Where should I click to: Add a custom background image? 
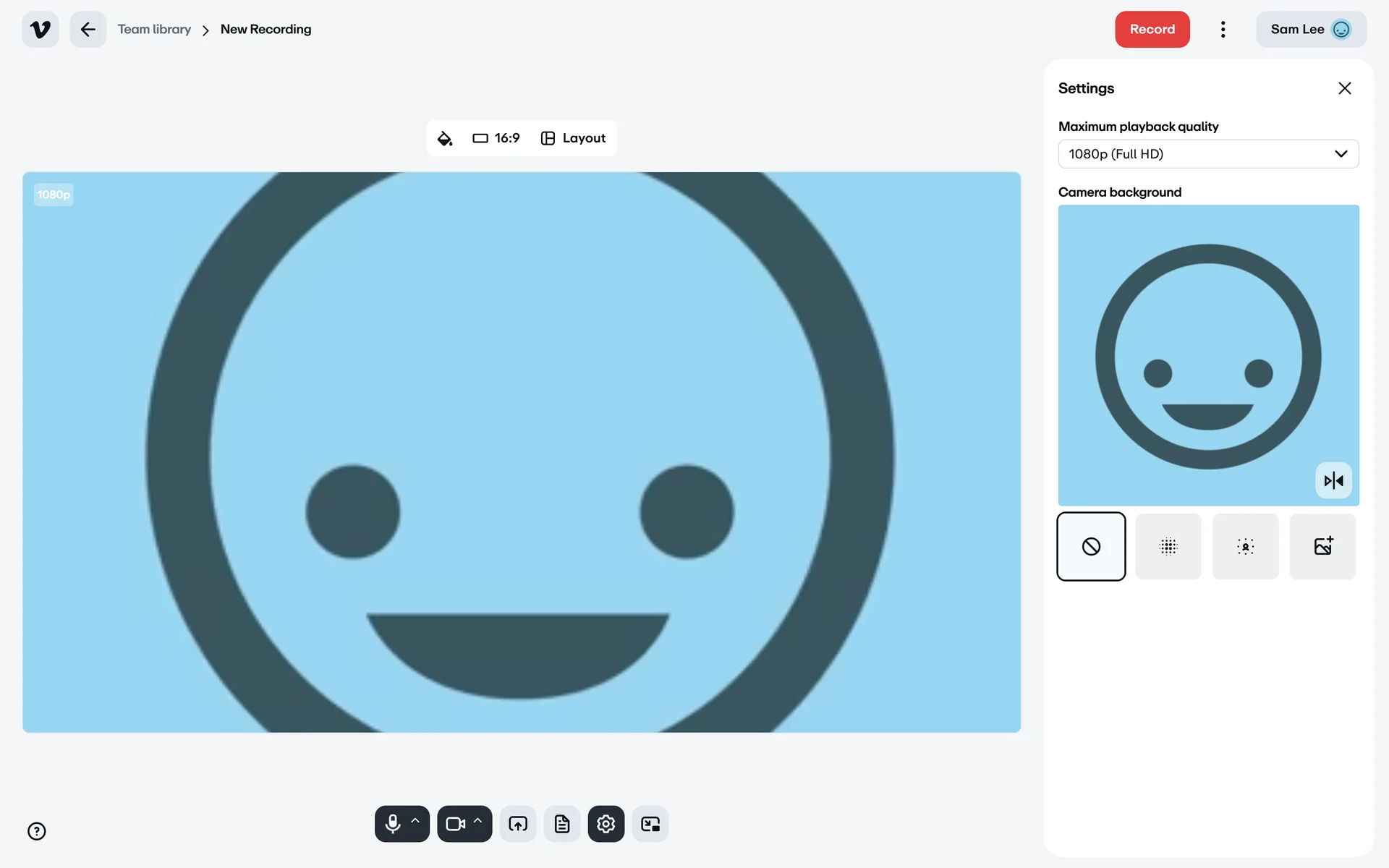click(x=1322, y=547)
